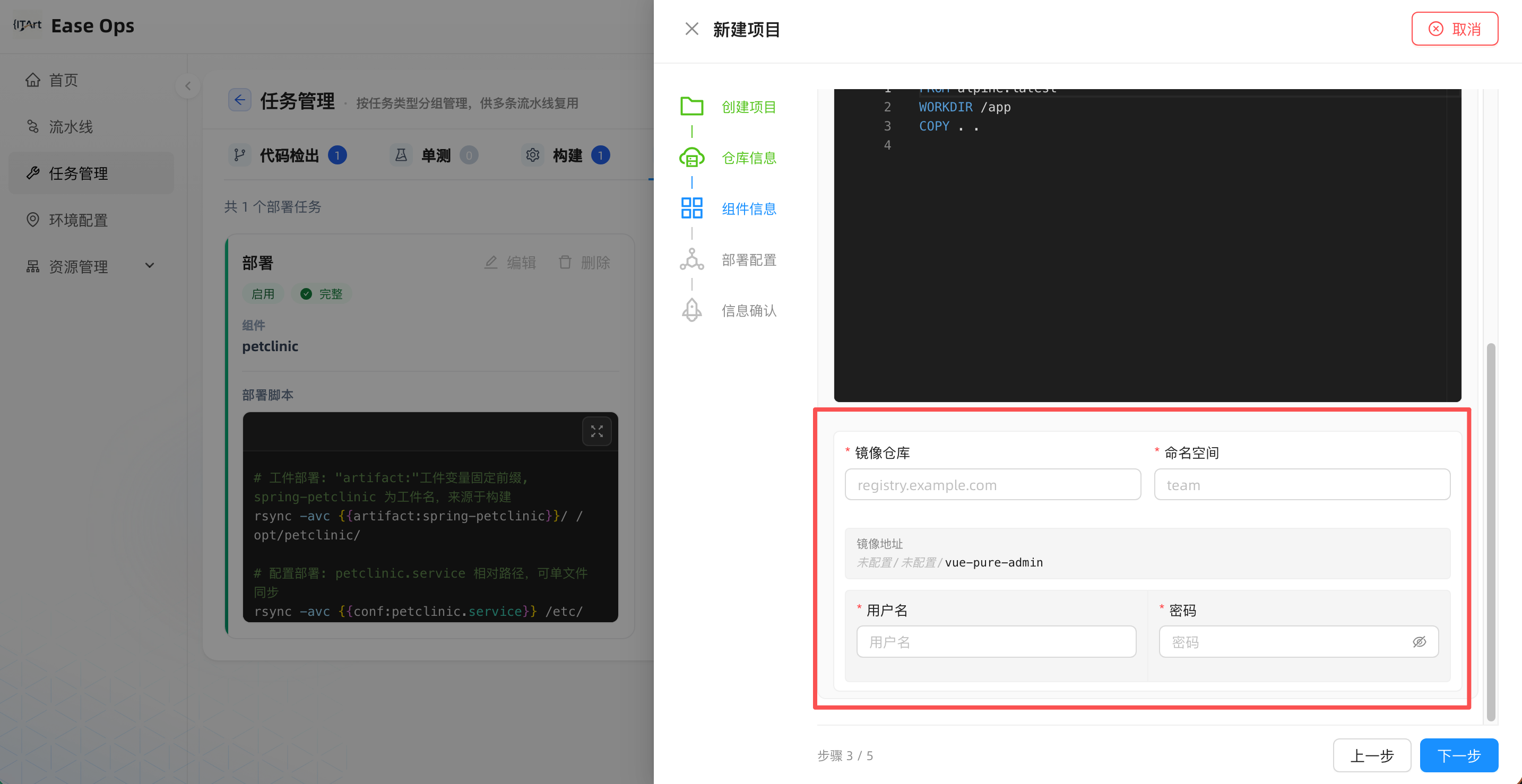Viewport: 1522px width, 784px height.
Task: Expand the 资源管理 submenu chevron
Action: 150,266
